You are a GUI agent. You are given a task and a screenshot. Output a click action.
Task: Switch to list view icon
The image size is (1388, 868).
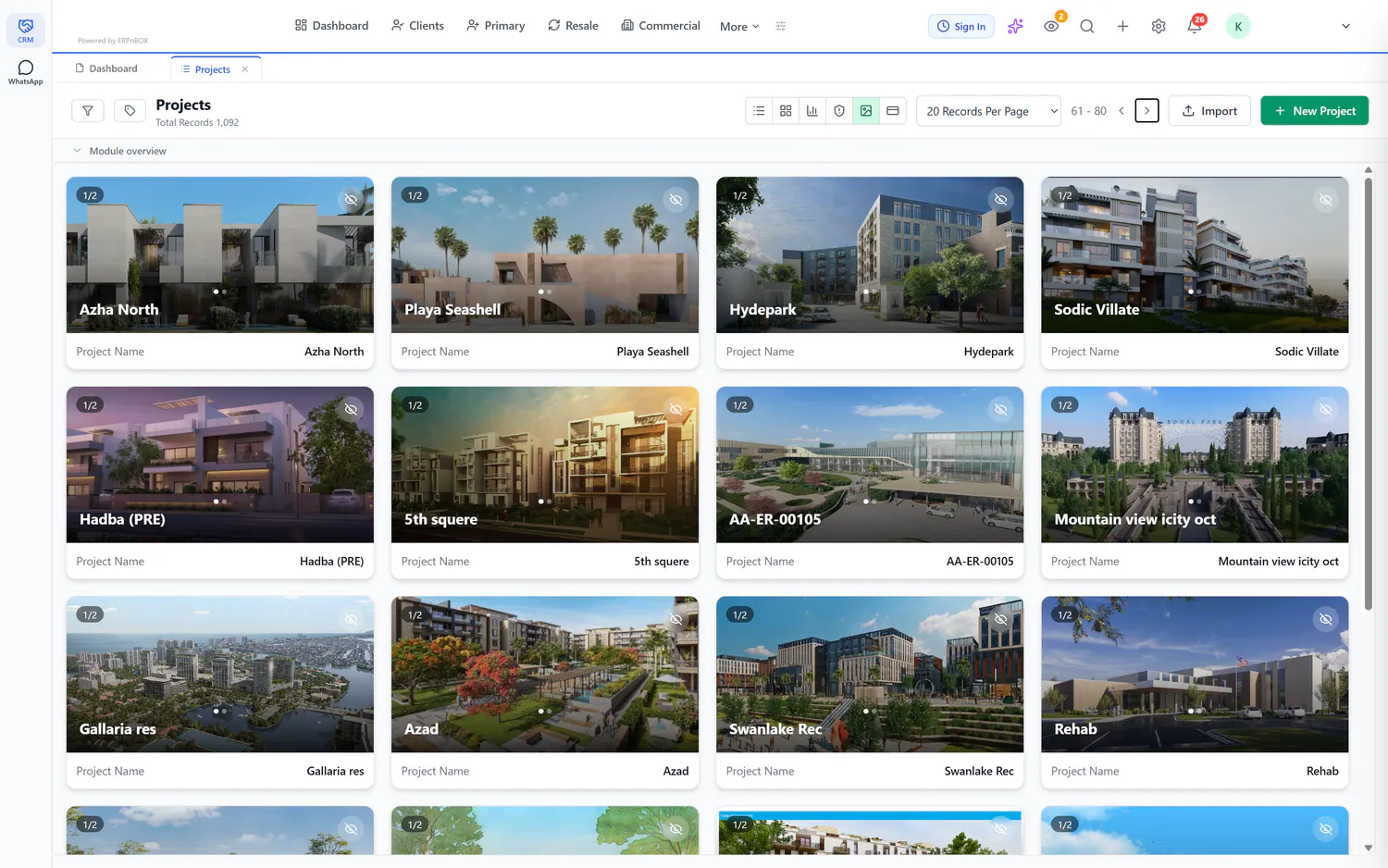759,111
